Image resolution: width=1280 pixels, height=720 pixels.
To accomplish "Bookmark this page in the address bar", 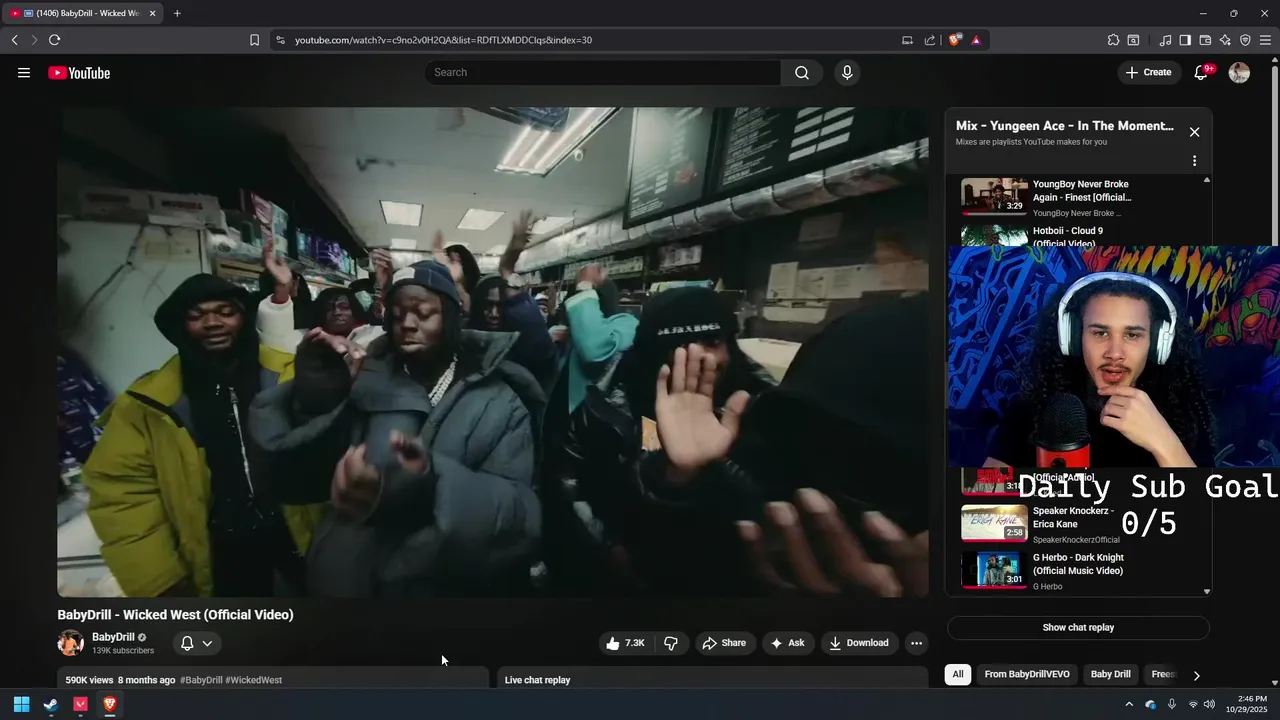I will 254,40.
